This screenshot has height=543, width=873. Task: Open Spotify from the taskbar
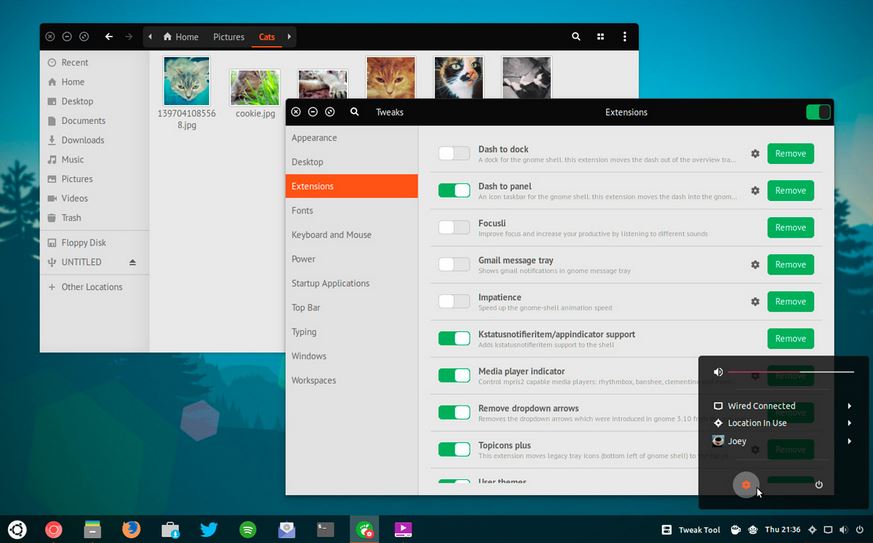[x=248, y=529]
